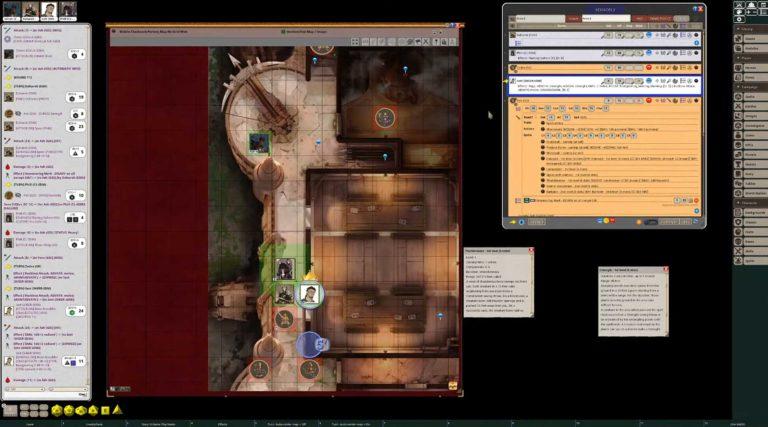Open gear options icon at top right

[739, 20]
